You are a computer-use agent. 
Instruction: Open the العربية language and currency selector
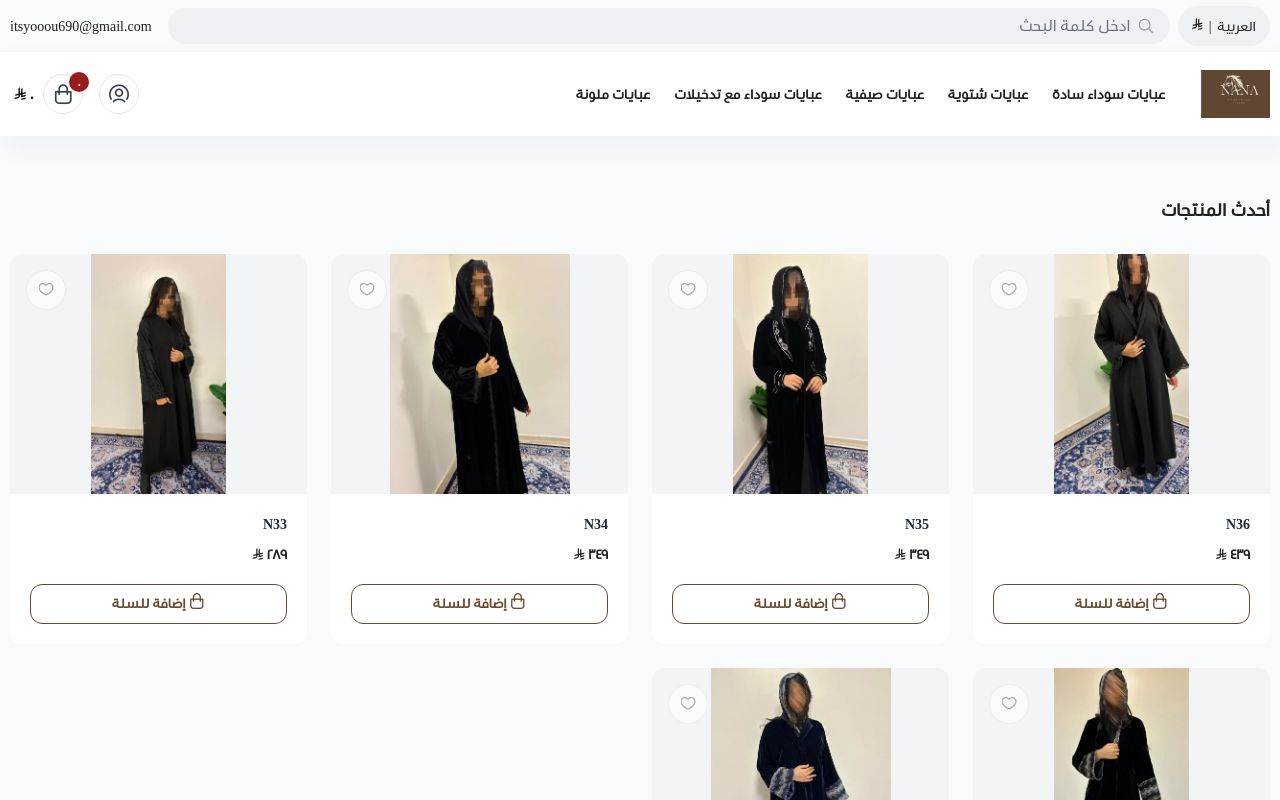pos(1224,26)
